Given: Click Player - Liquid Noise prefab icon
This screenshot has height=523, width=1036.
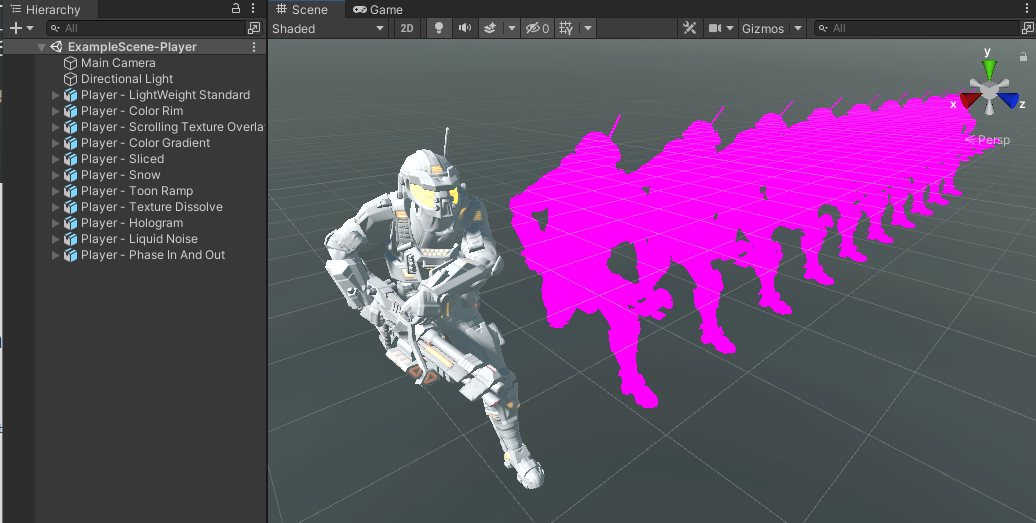Looking at the screenshot, I should (x=70, y=239).
